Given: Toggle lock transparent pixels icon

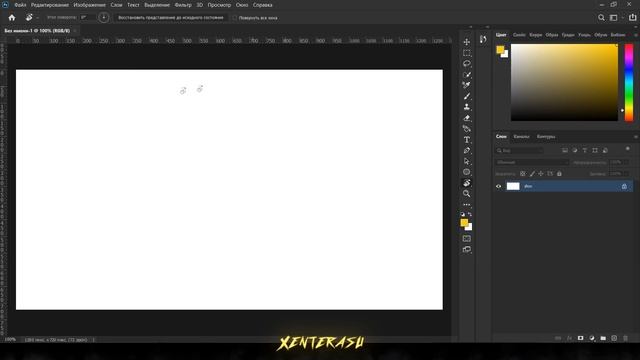Looking at the screenshot, I should pos(522,174).
